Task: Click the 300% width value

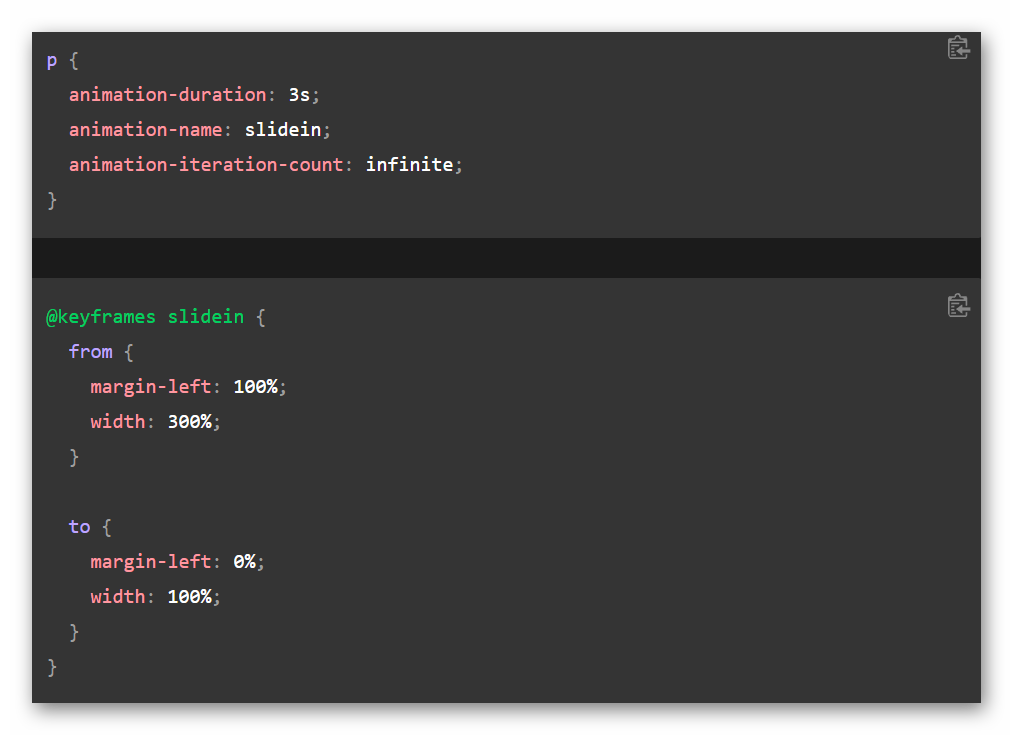Action: [189, 422]
